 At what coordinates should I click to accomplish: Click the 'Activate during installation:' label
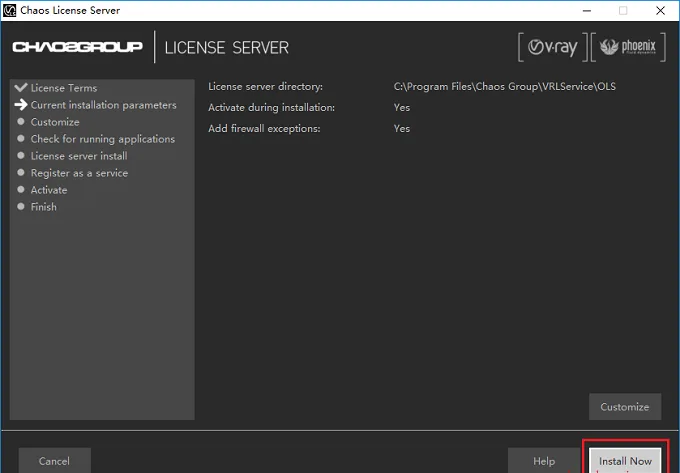pyautogui.click(x=271, y=108)
